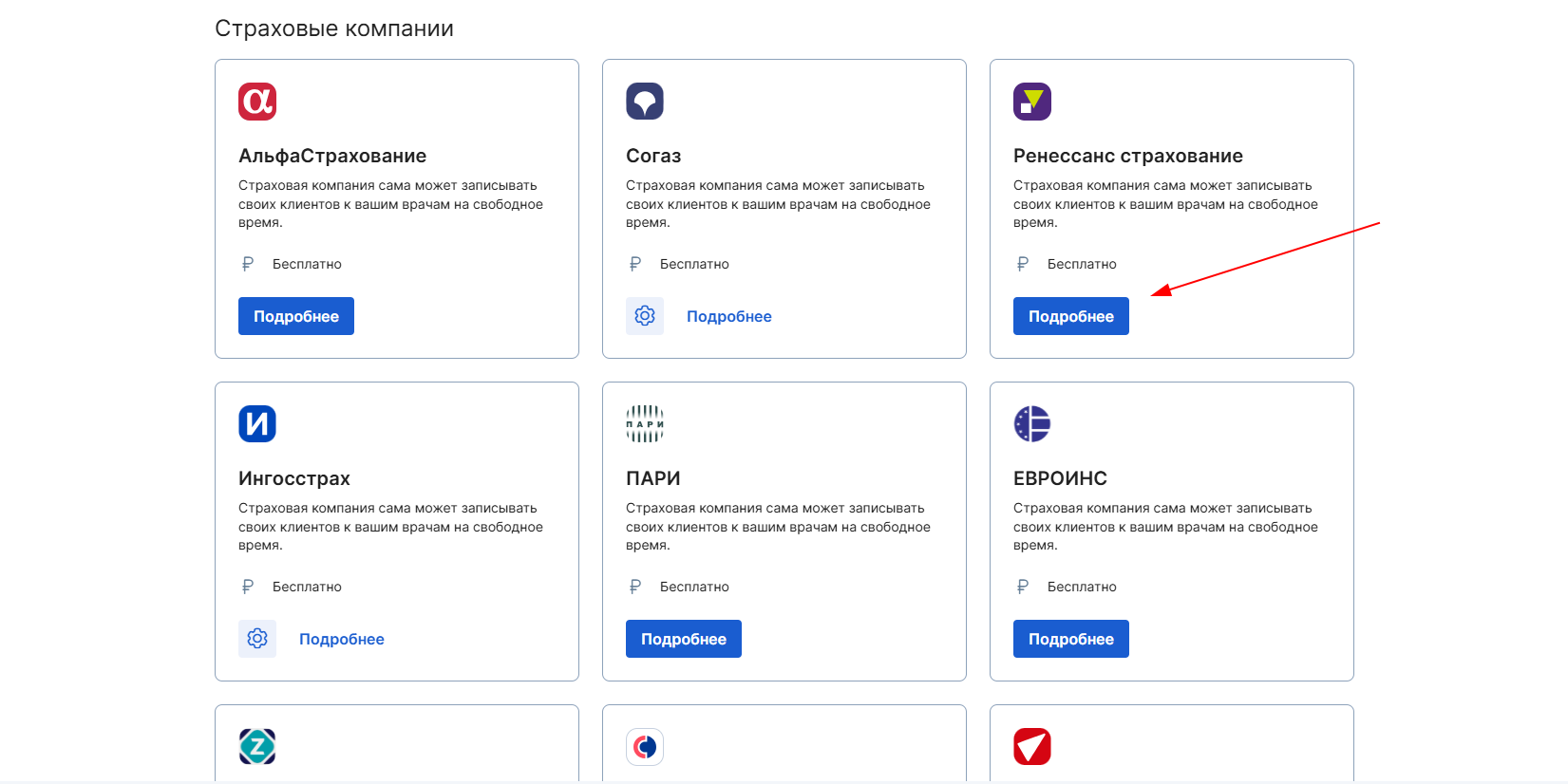The image size is (1568, 784).
Task: Click the red-blue circular logo at bottom
Action: (x=645, y=747)
